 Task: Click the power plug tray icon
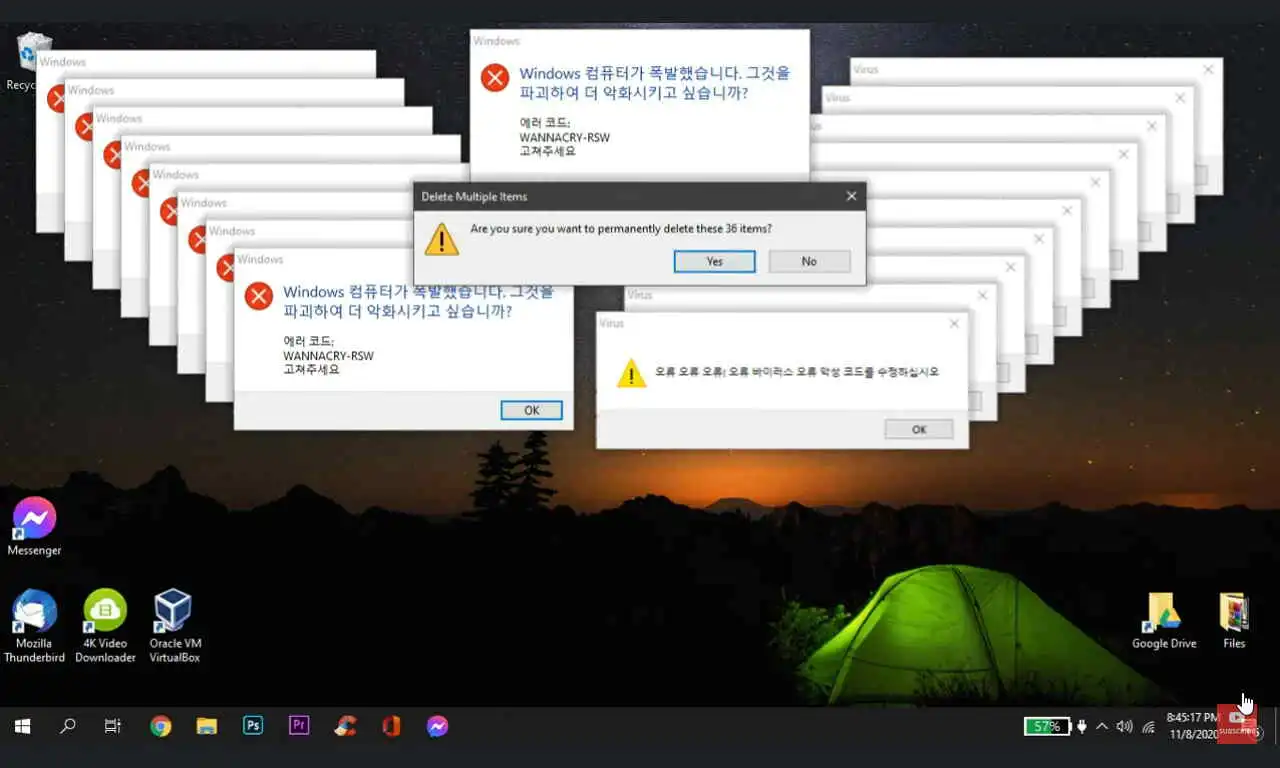pyautogui.click(x=1081, y=726)
